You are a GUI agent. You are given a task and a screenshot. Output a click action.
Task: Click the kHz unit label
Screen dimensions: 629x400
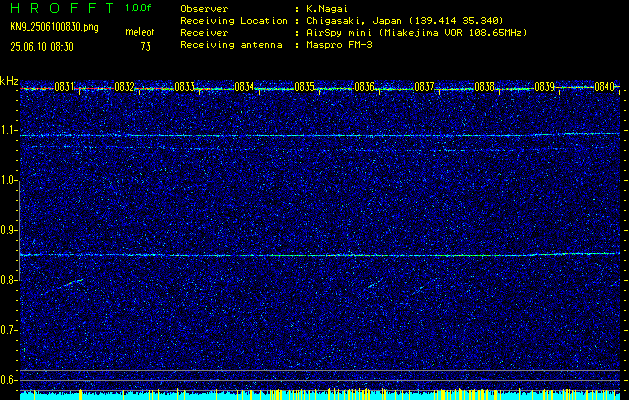point(9,81)
